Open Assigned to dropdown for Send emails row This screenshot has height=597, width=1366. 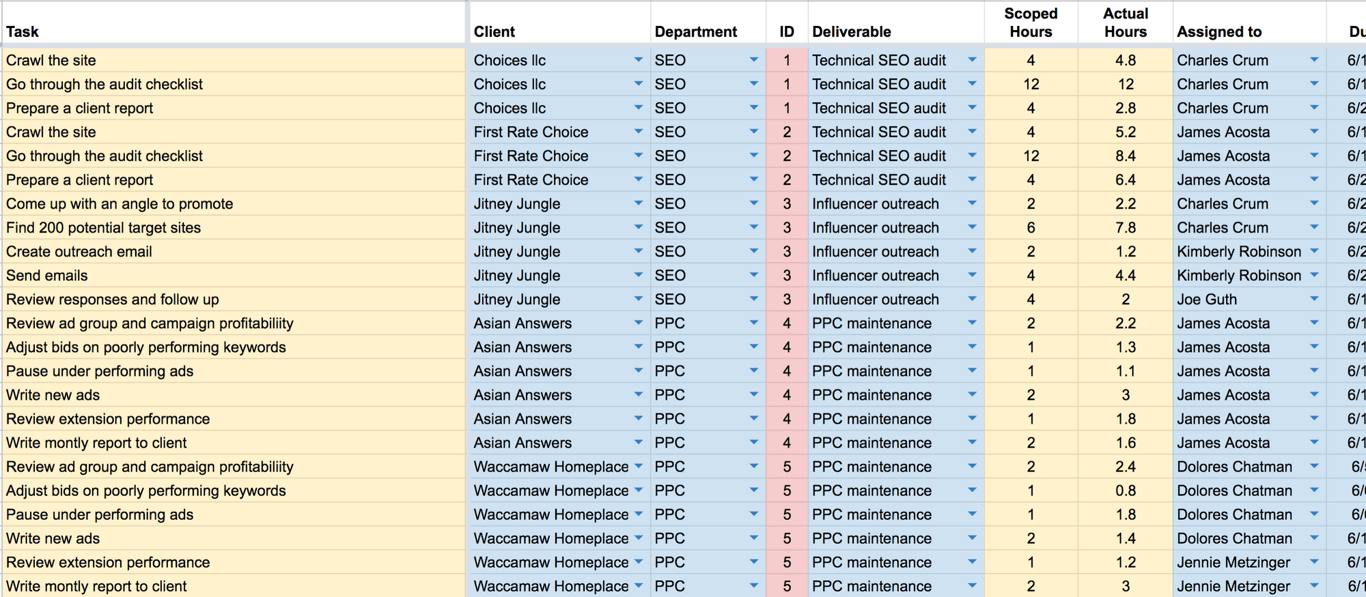(1314, 275)
